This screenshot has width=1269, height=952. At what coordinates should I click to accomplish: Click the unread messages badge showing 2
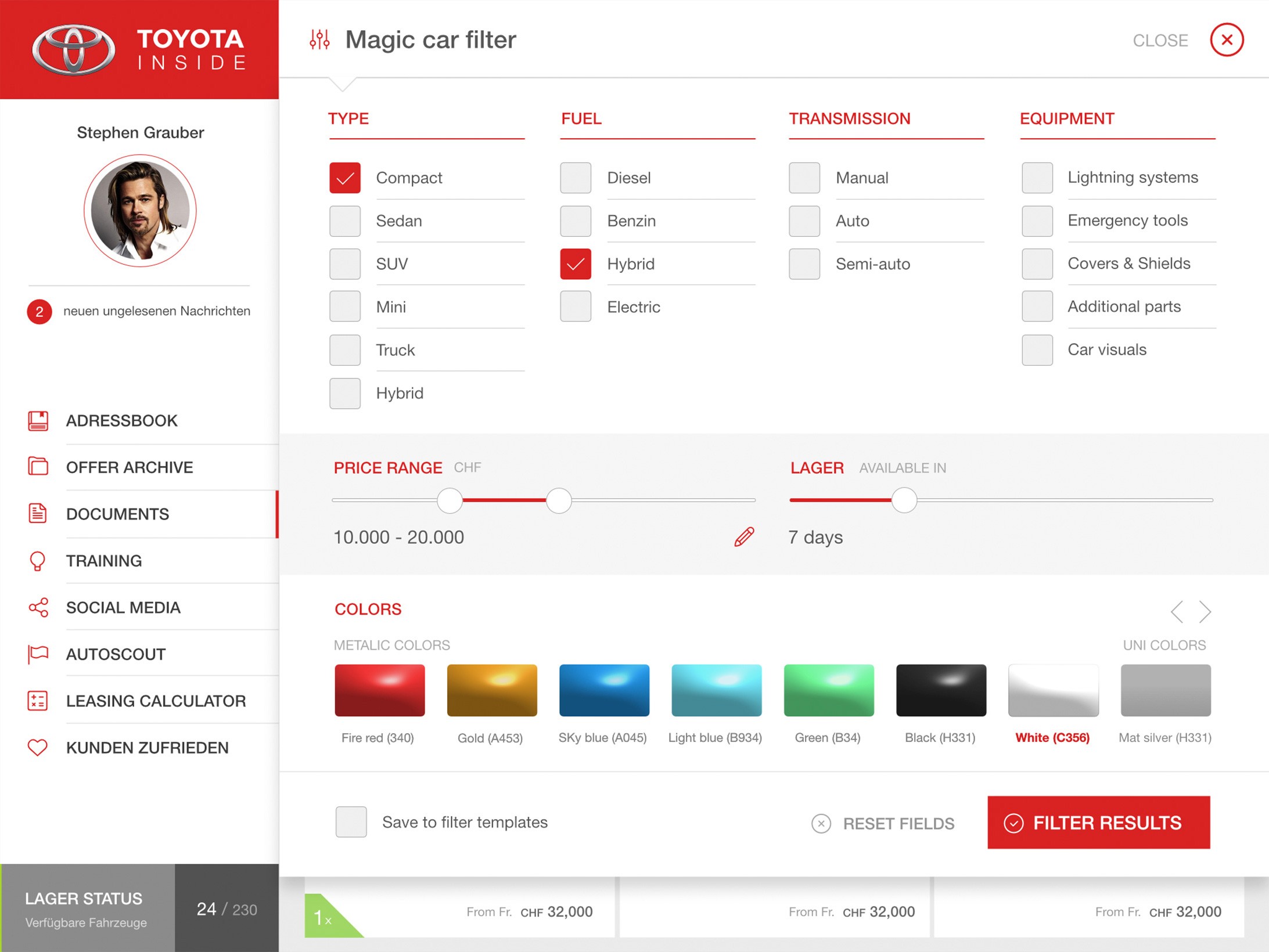tap(39, 312)
